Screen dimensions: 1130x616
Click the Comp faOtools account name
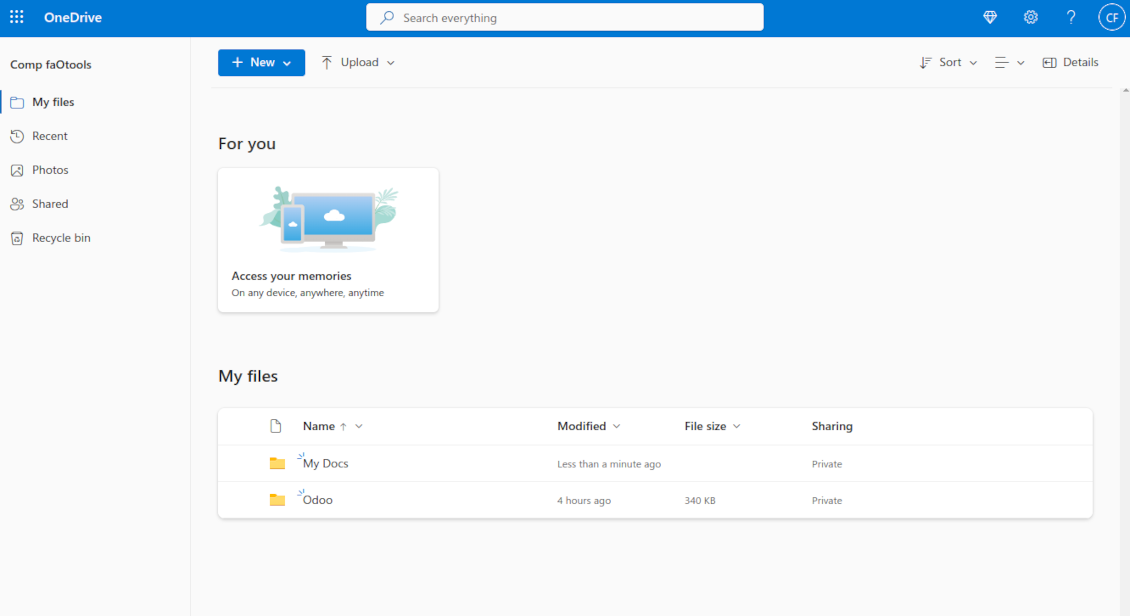tap(50, 65)
